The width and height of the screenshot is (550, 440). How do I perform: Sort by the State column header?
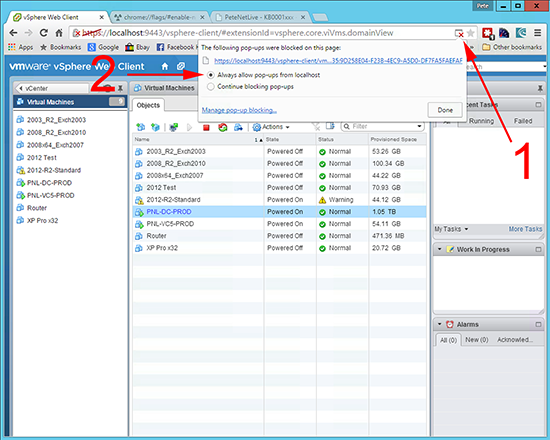[x=289, y=139]
